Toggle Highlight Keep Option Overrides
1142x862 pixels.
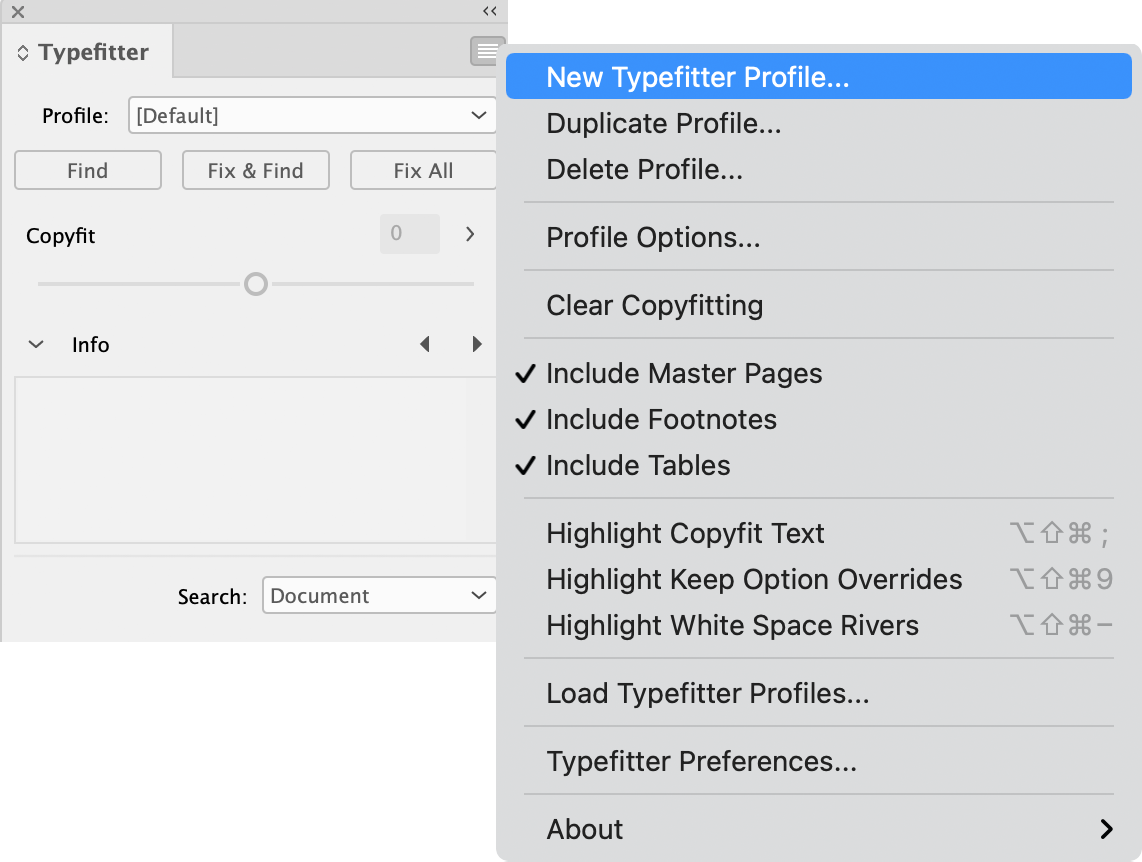click(819, 579)
